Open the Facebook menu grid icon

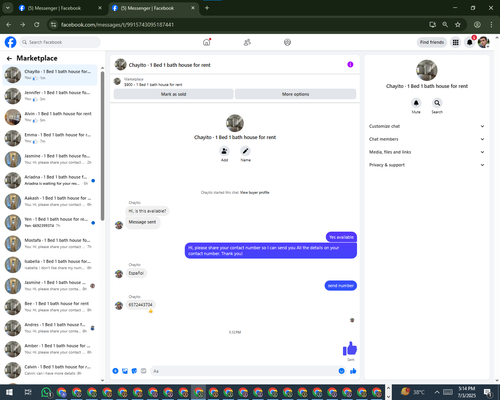point(455,42)
